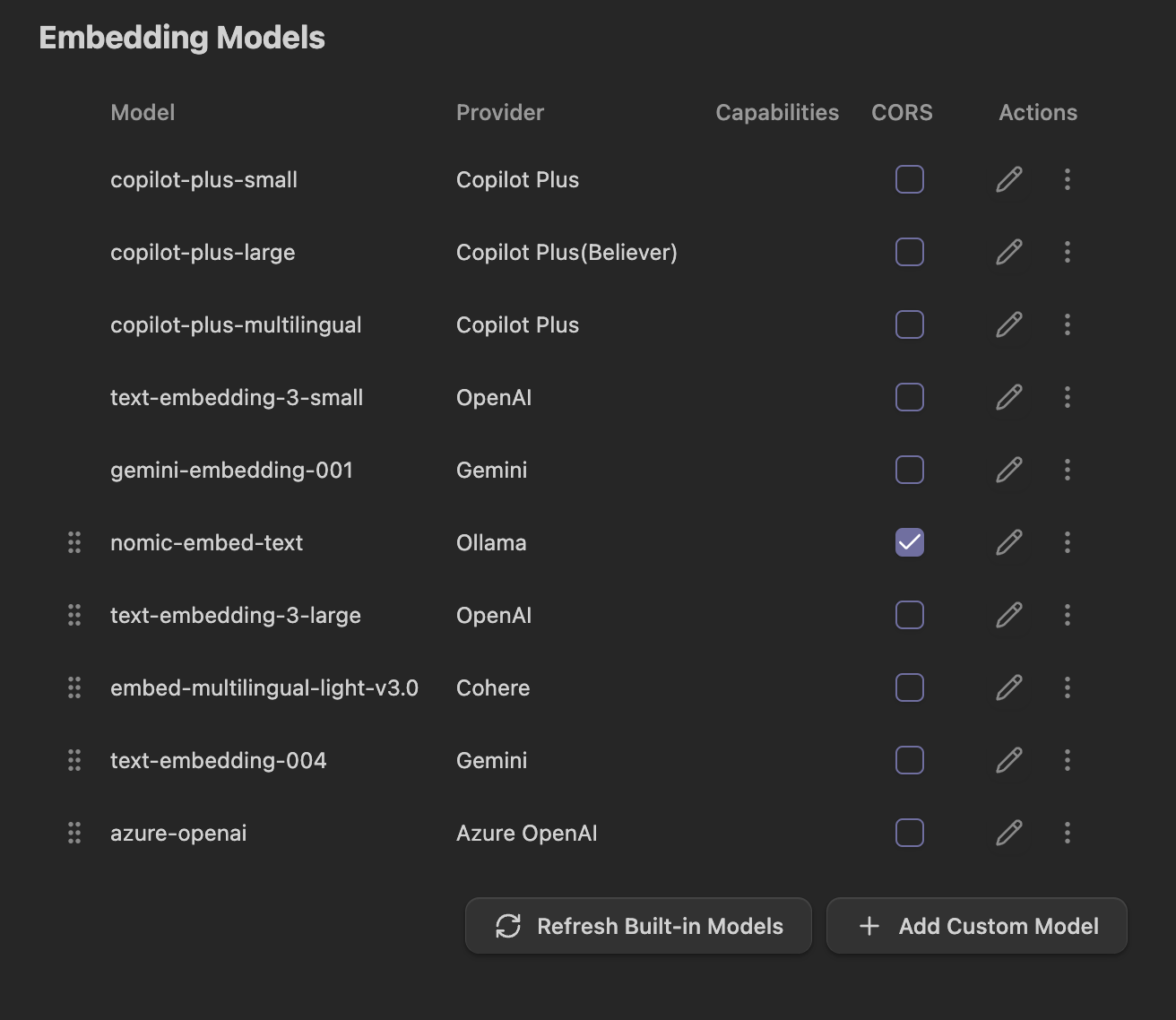Edit the gemini-embedding-001 model
The image size is (1176, 1020).
pyautogui.click(x=1008, y=470)
